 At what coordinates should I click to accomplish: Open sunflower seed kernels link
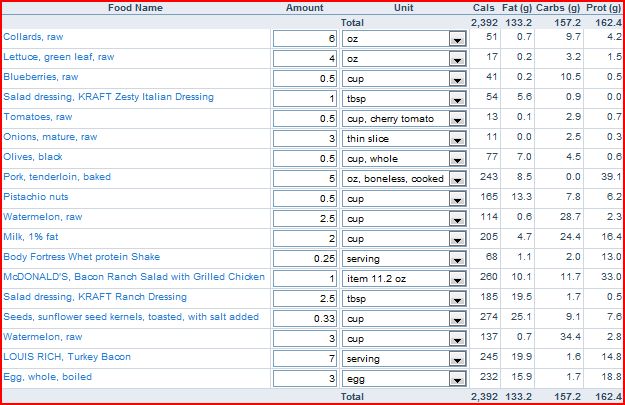[x=131, y=317]
